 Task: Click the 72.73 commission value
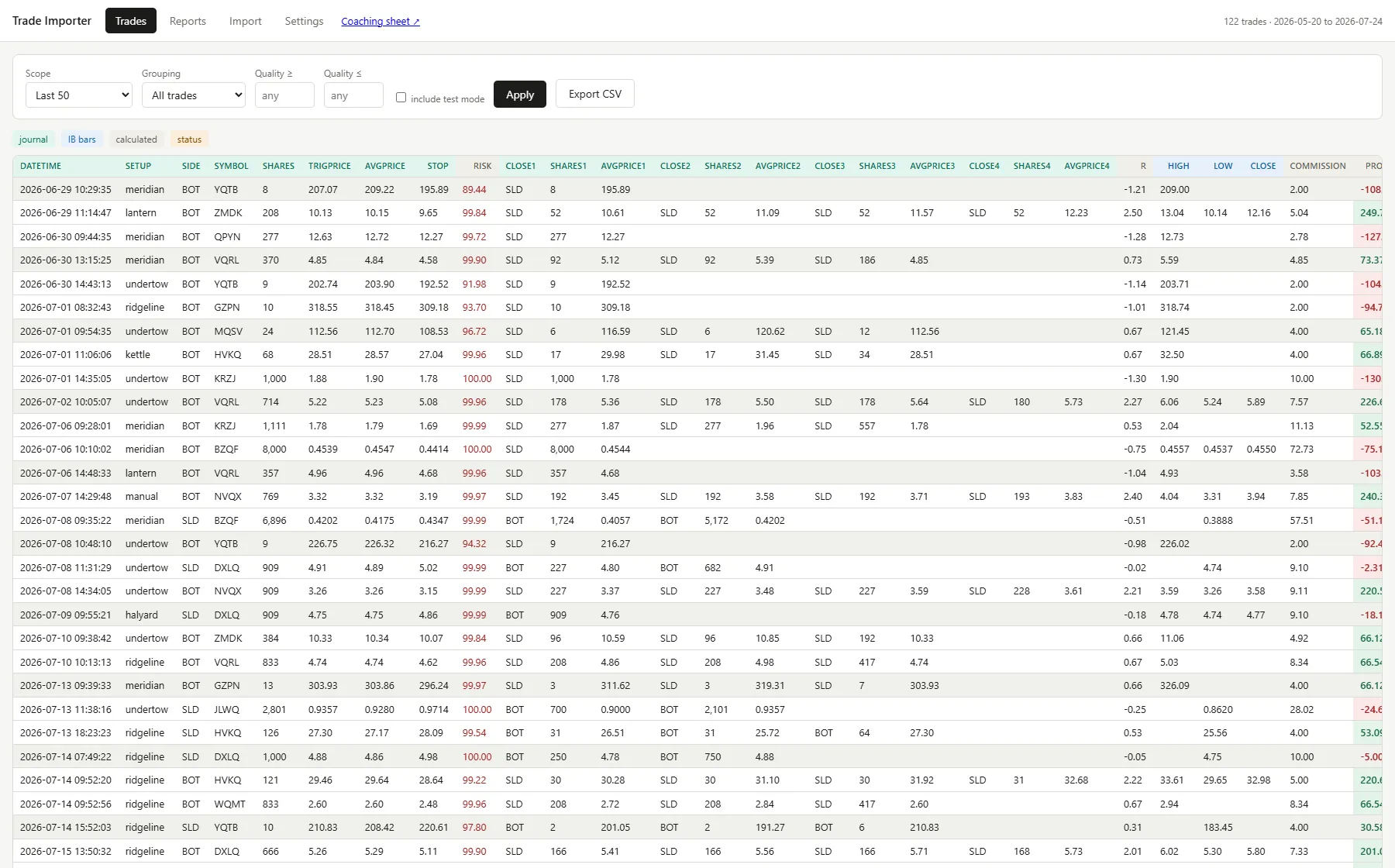[x=1301, y=449]
